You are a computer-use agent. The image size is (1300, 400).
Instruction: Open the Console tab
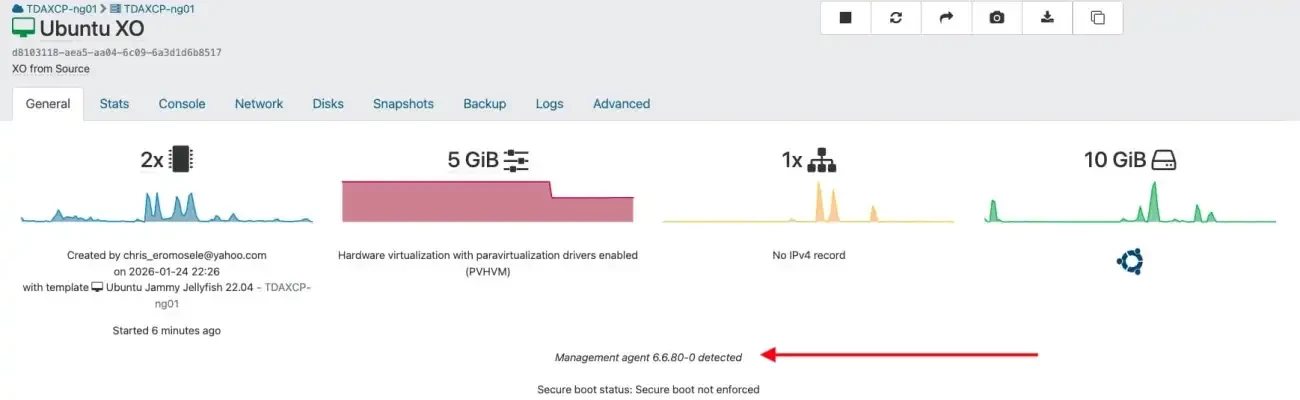pos(182,103)
